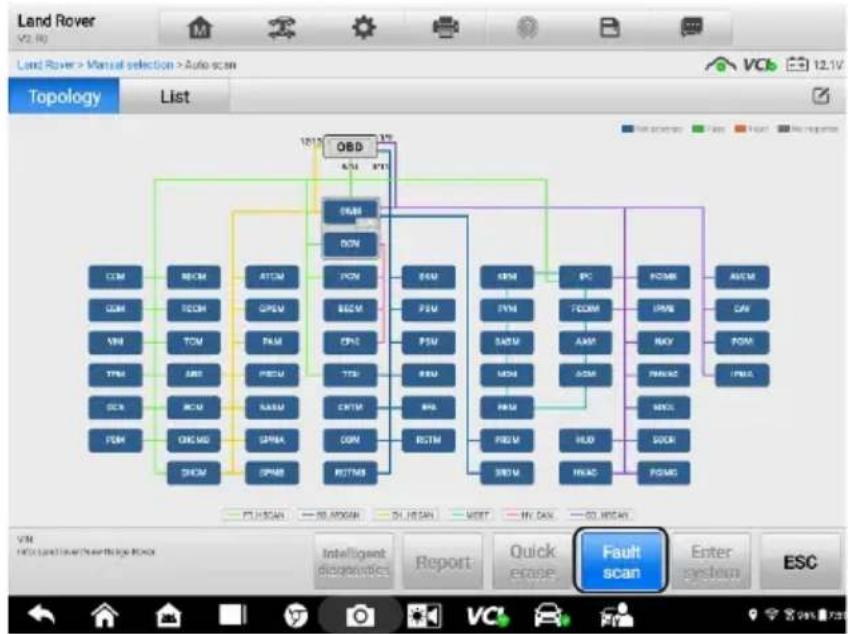Exit with the ESC button

pyautogui.click(x=800, y=562)
